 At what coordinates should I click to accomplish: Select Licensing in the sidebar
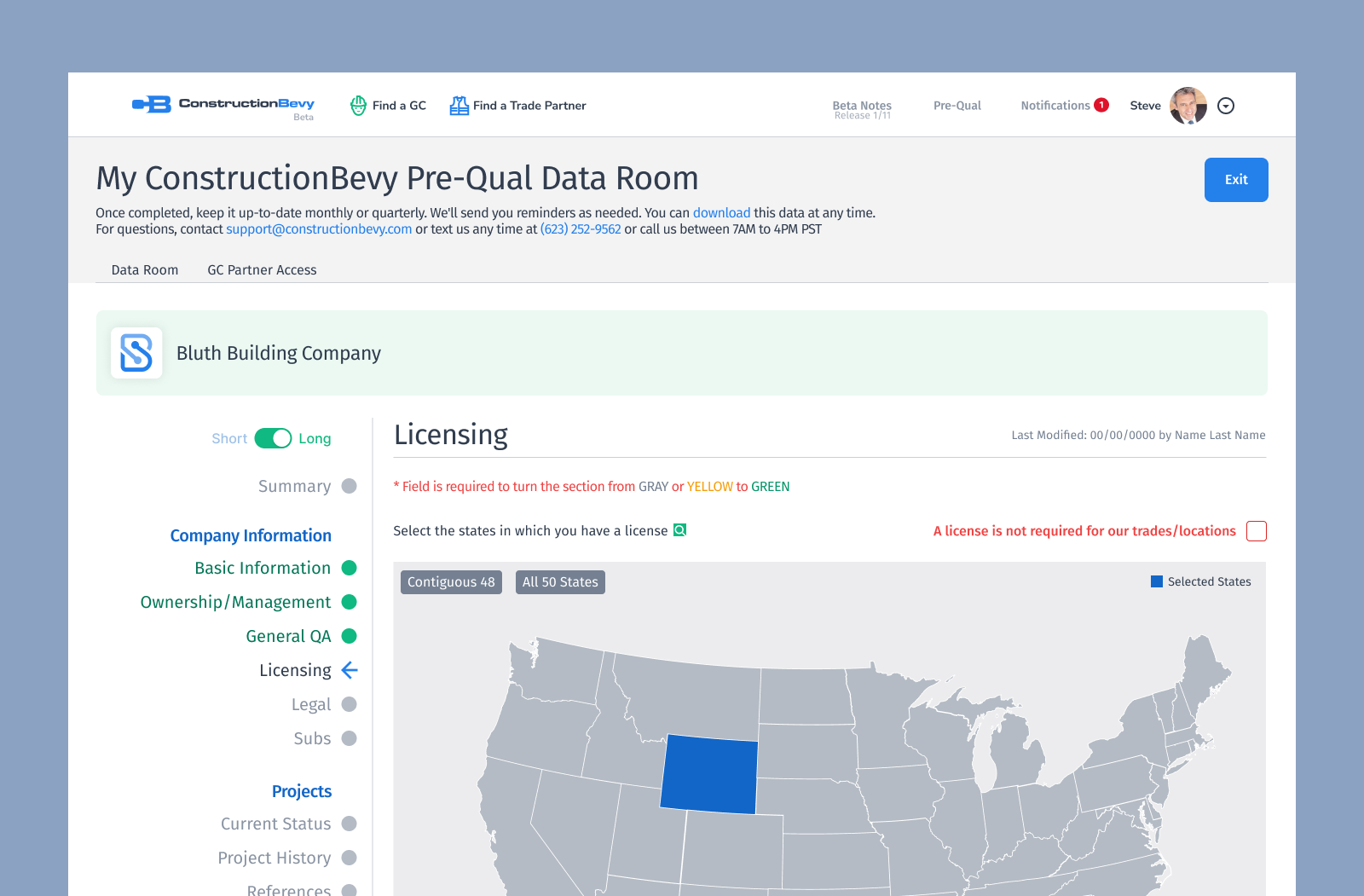295,670
